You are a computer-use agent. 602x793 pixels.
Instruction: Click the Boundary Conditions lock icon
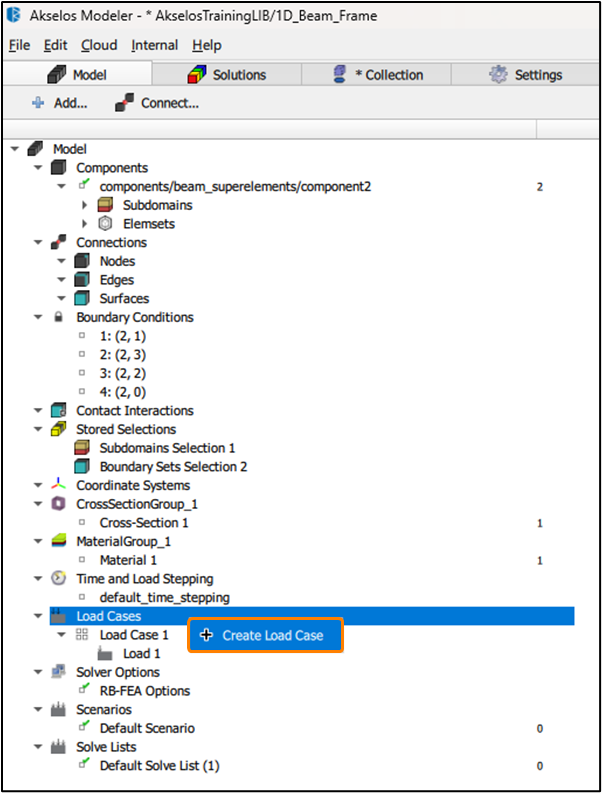click(x=59, y=317)
